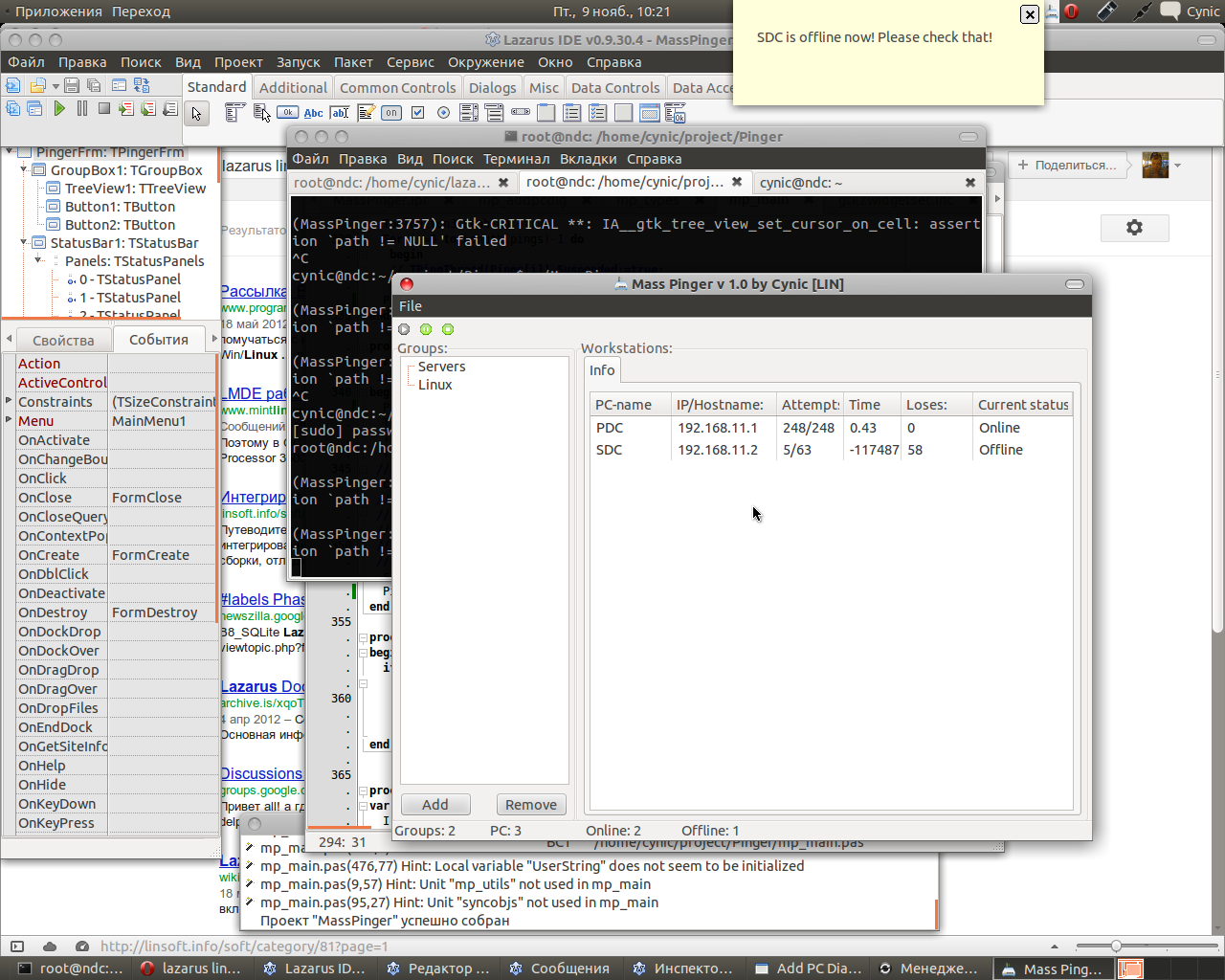Click the green stop icon in Mass Pinger
The width and height of the screenshot is (1225, 980).
click(448, 329)
